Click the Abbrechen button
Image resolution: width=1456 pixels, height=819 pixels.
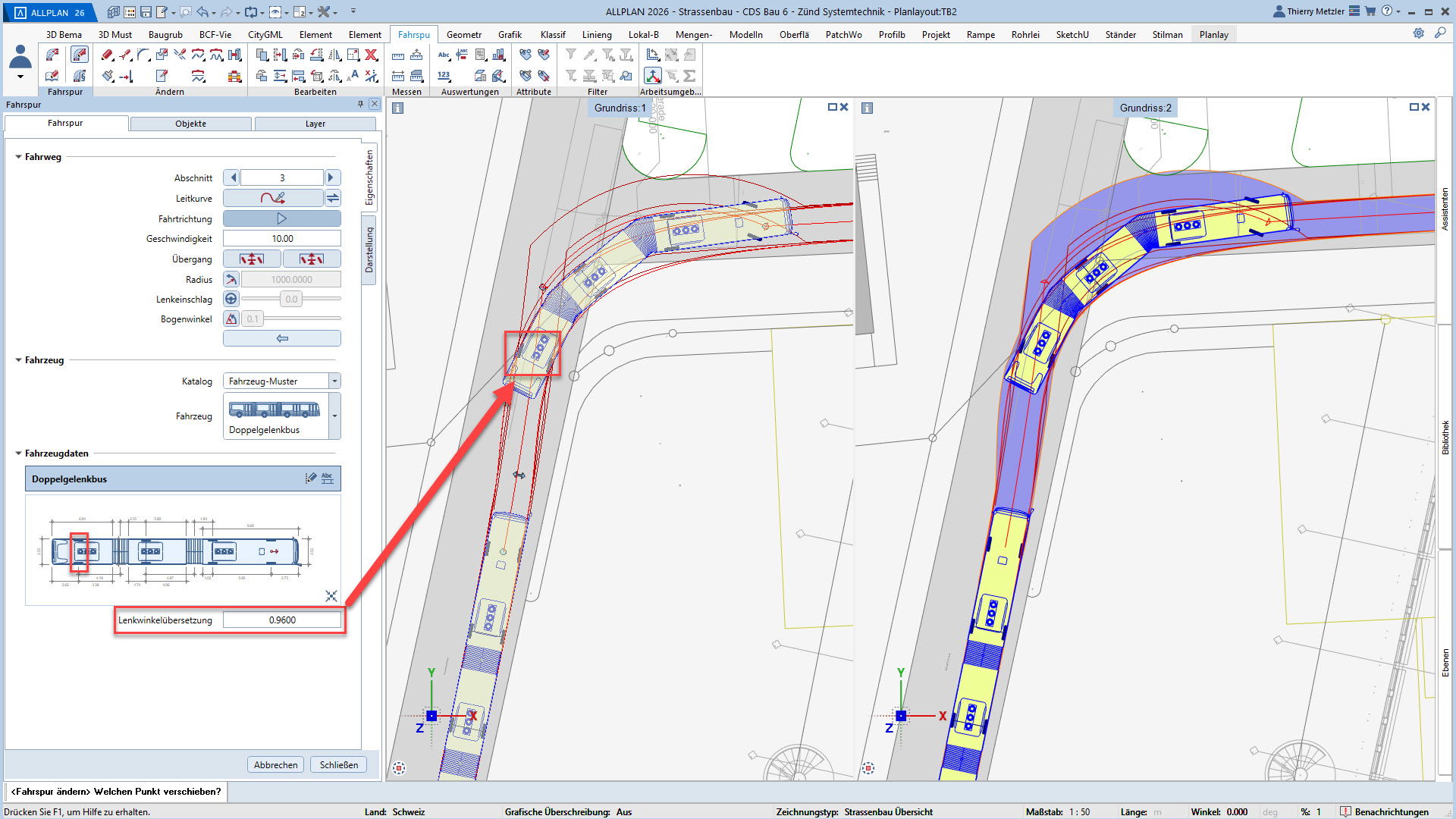coord(275,764)
